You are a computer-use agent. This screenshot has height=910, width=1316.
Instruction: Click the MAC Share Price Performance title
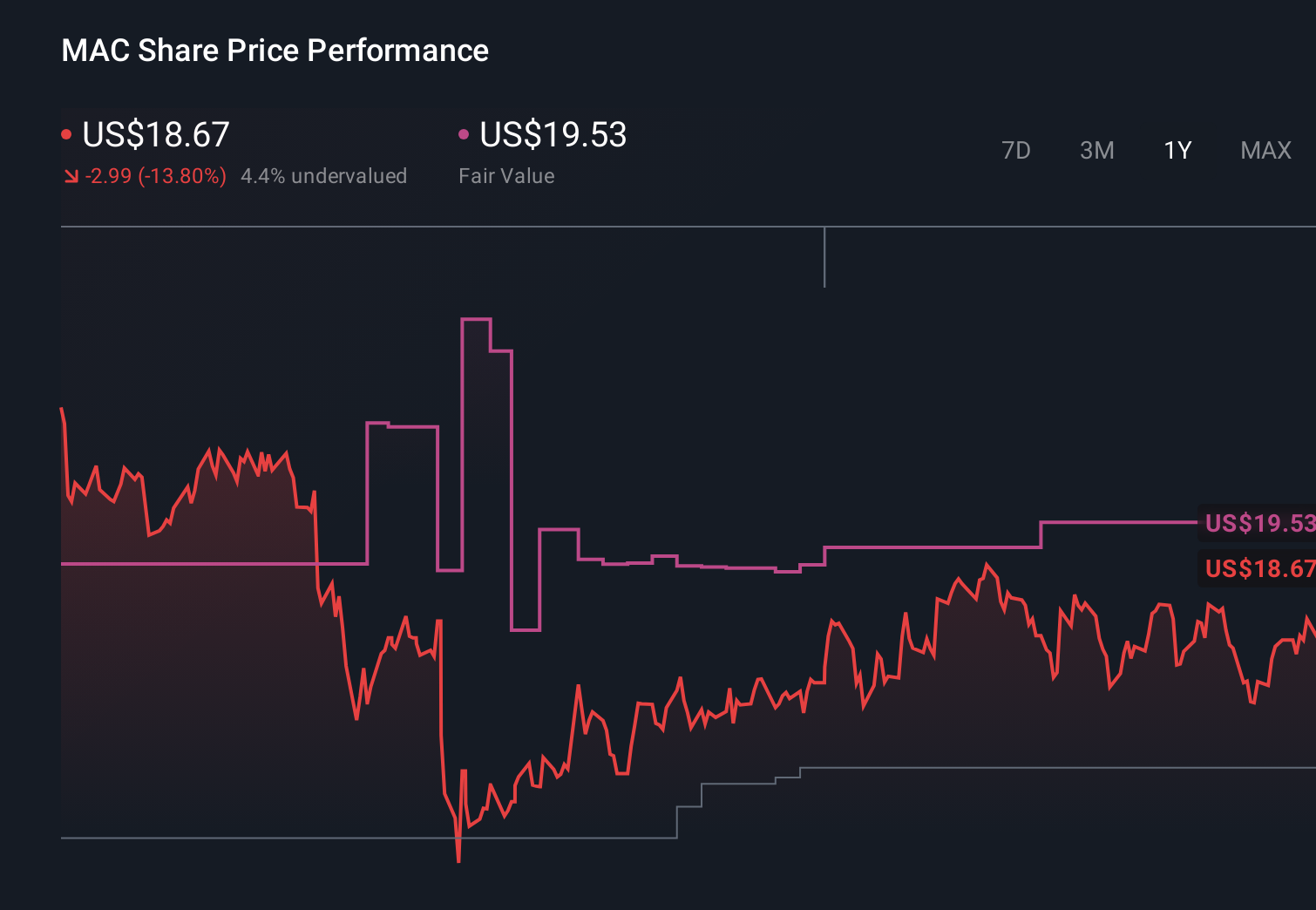[x=275, y=50]
